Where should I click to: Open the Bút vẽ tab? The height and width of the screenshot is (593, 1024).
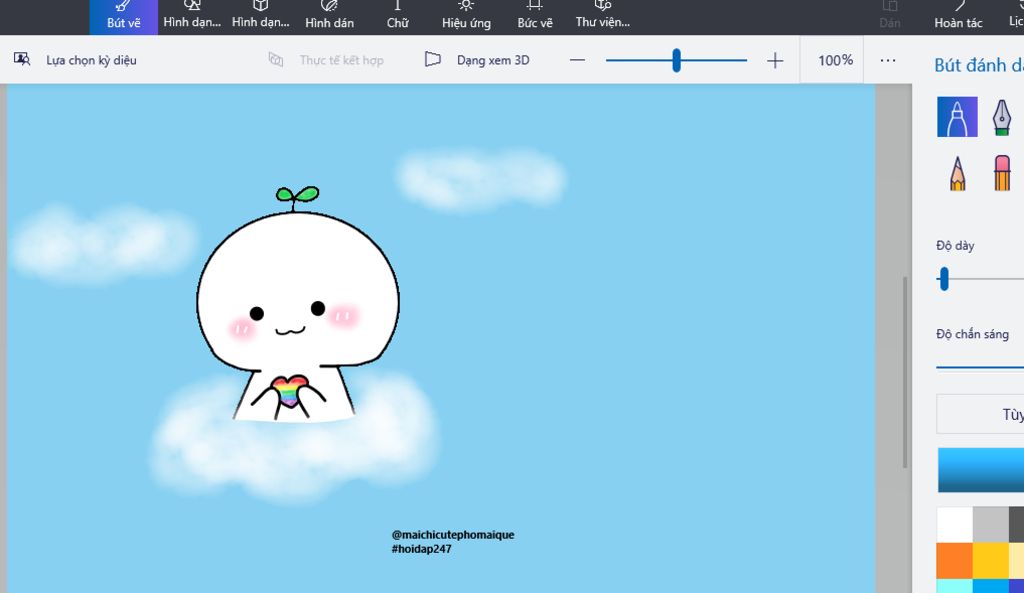pyautogui.click(x=123, y=17)
